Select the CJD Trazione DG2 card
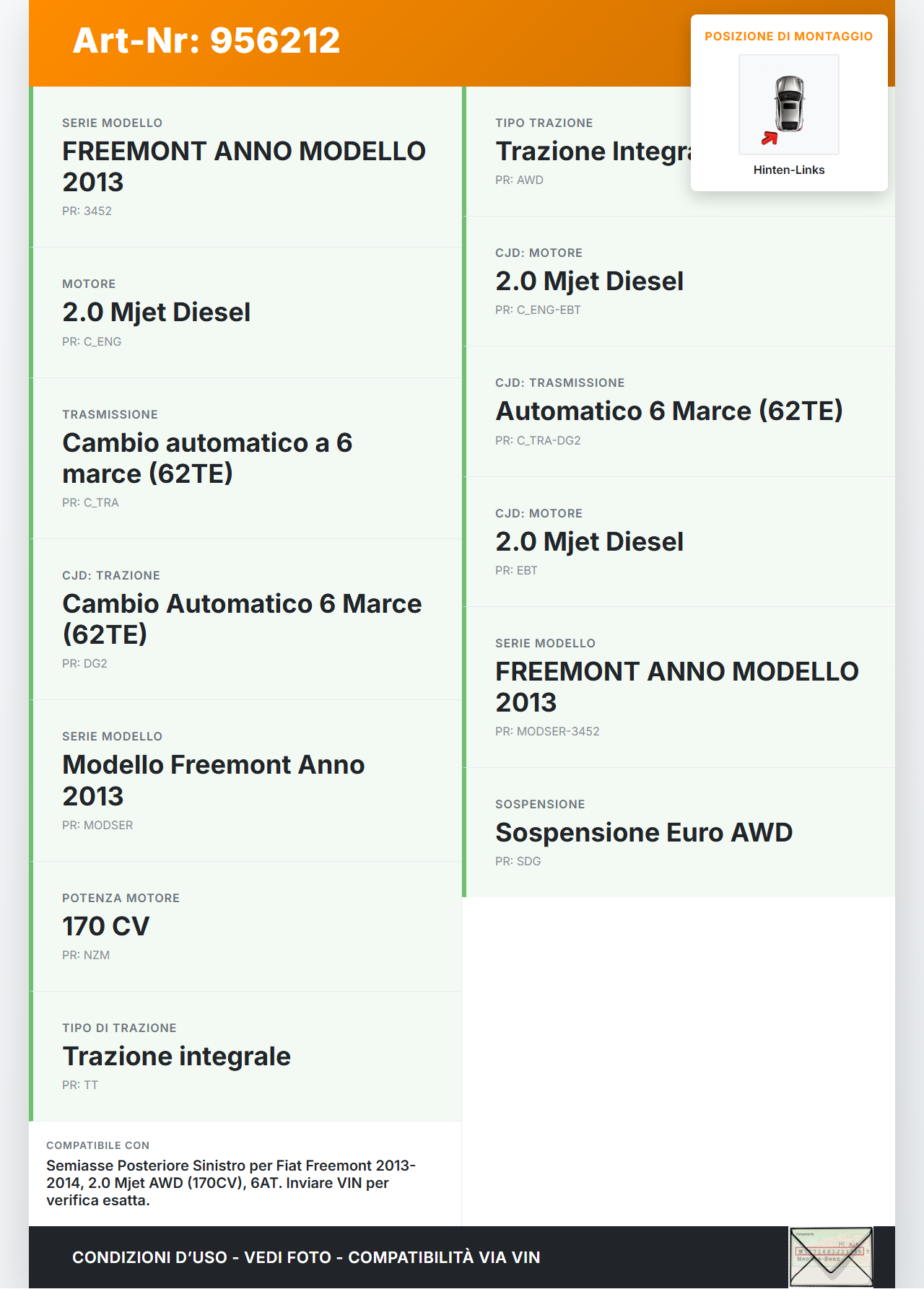This screenshot has width=924, height=1289. (x=245, y=619)
